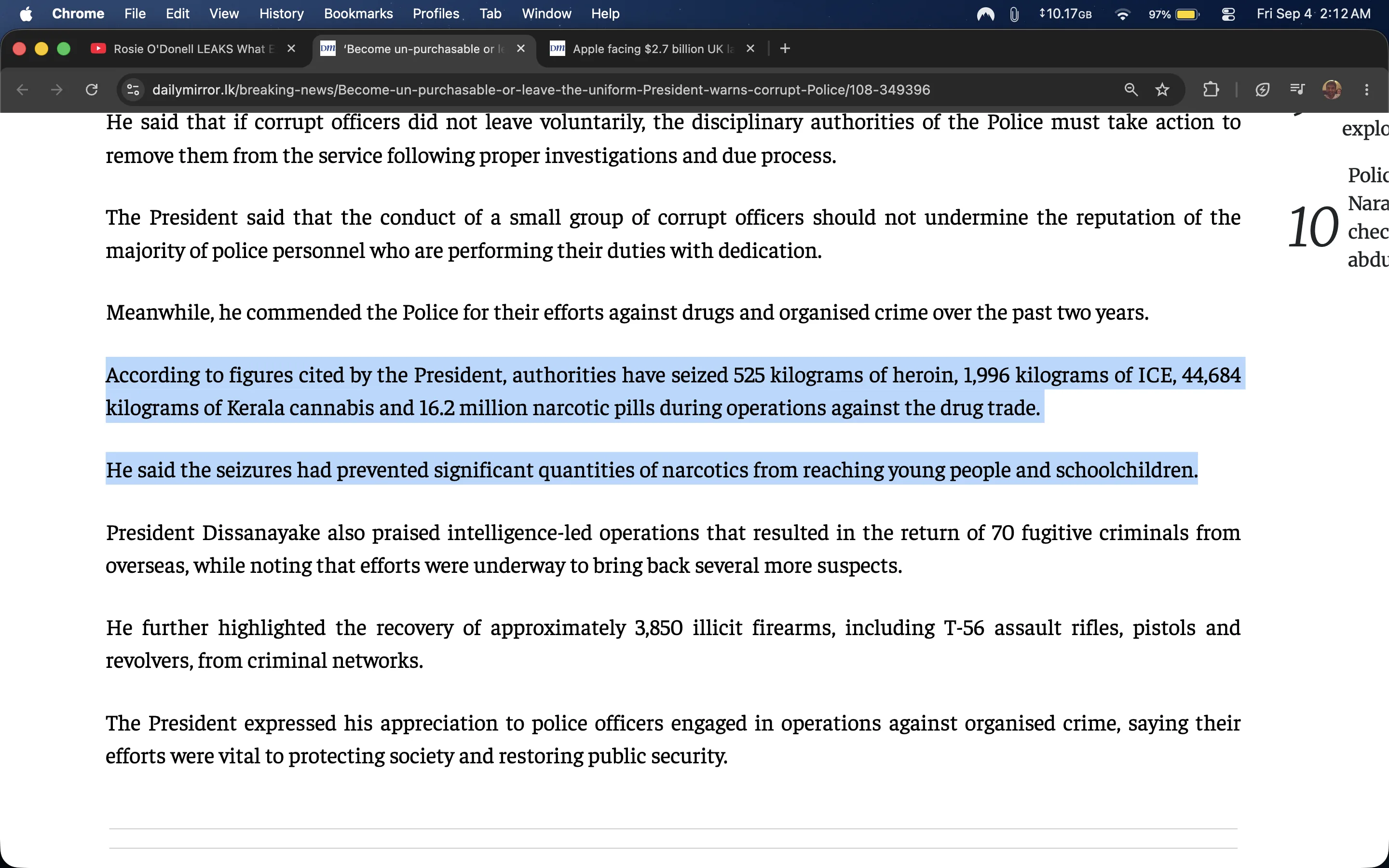Image resolution: width=1389 pixels, height=868 pixels.
Task: Open the Tab menu in the menu bar
Action: 490,14
